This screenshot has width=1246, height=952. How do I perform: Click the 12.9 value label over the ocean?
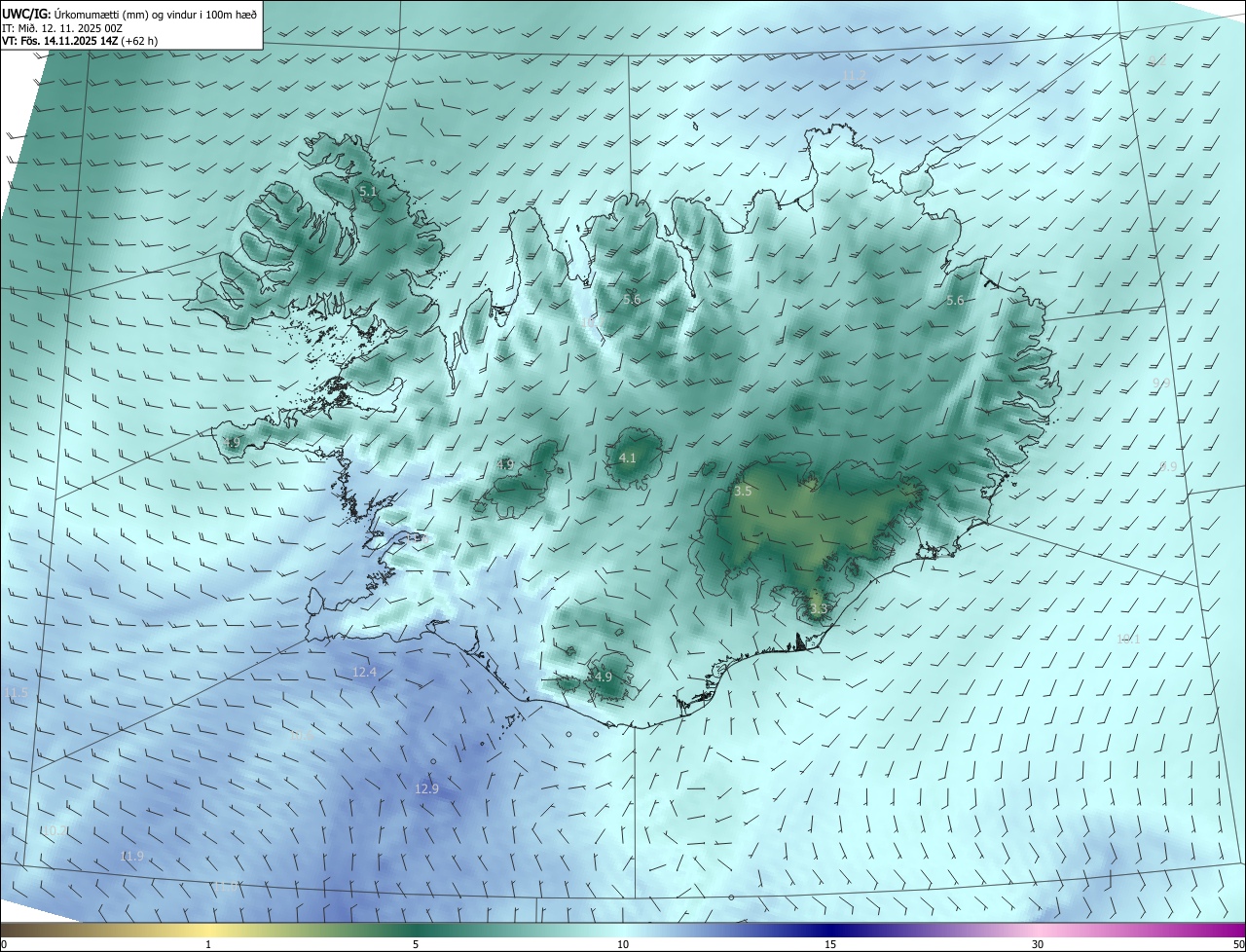pyautogui.click(x=426, y=788)
